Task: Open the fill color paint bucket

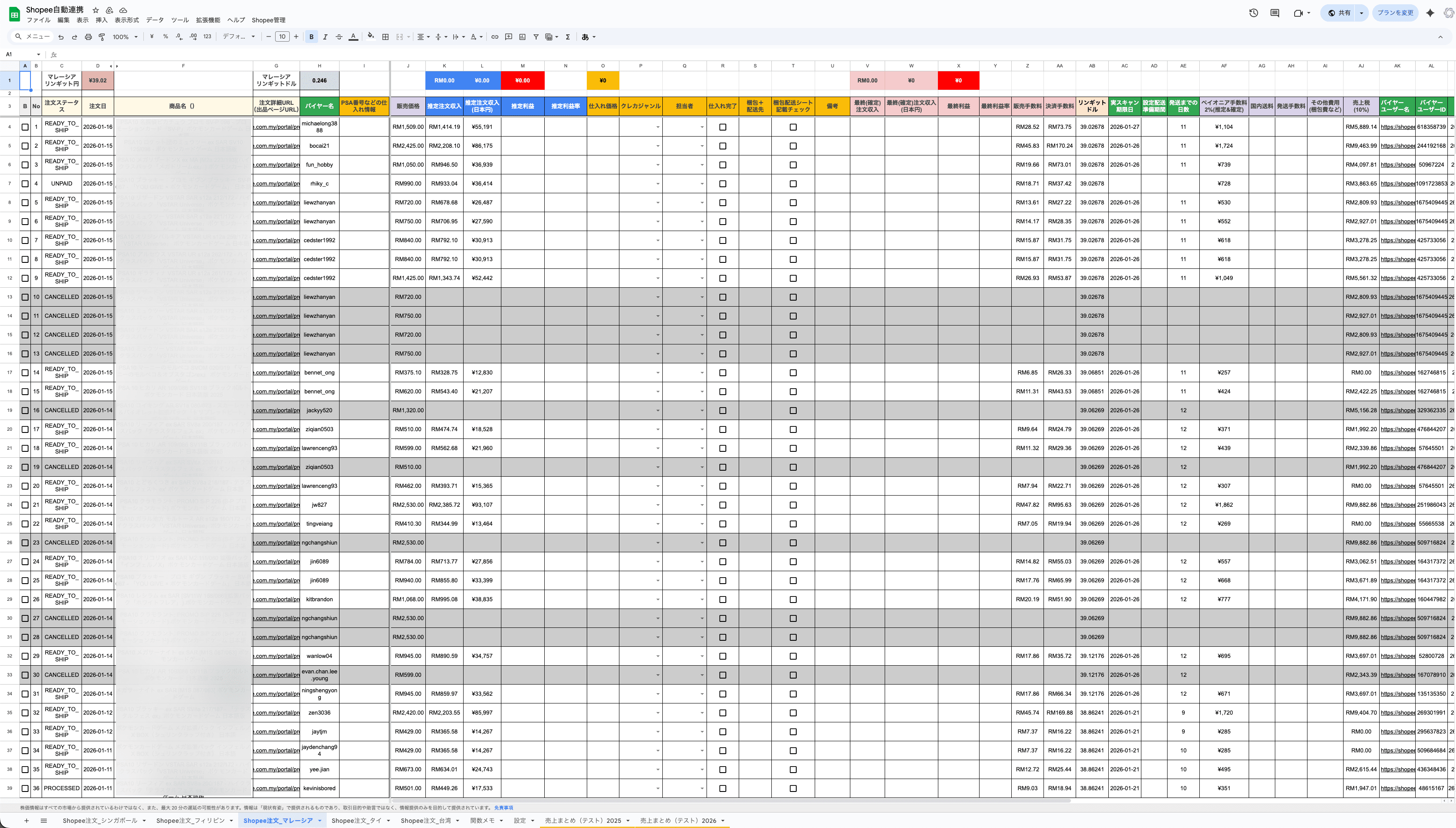Action: (x=370, y=37)
